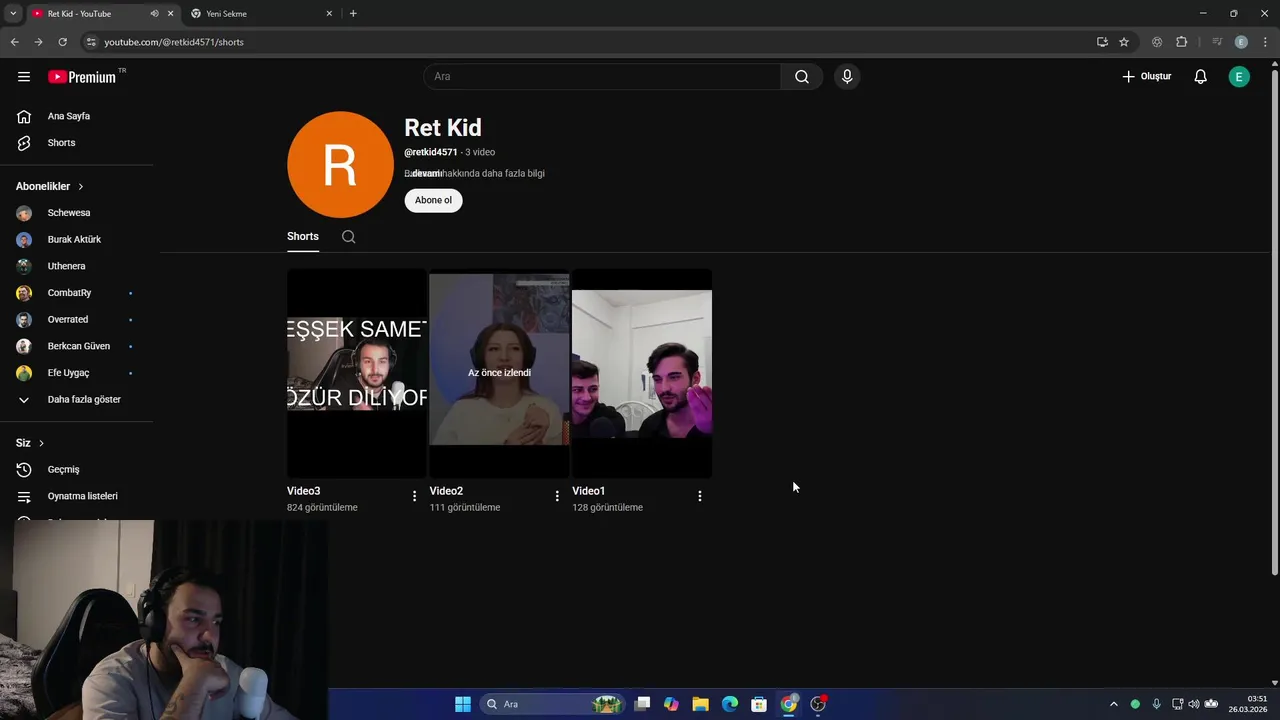The height and width of the screenshot is (720, 1280).
Task: Select the Shorts channel tab
Action: [303, 237]
